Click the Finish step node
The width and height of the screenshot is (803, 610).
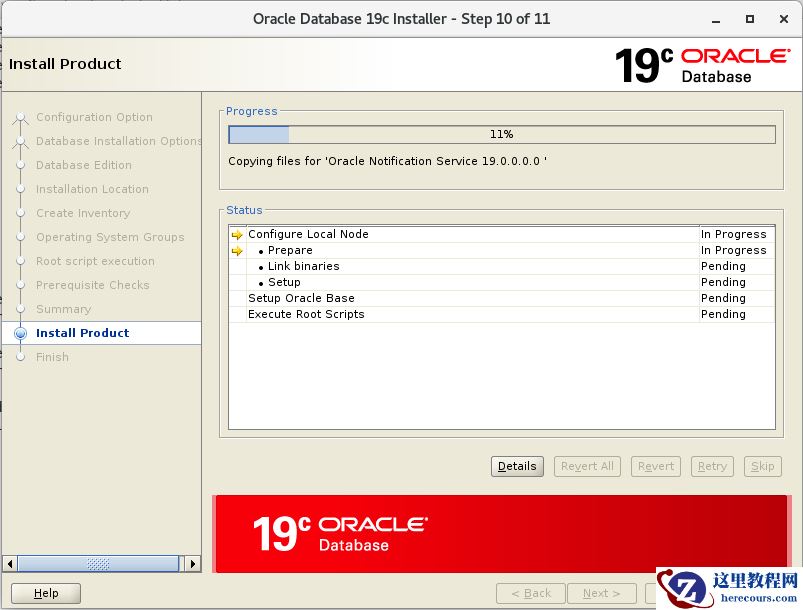pyautogui.click(x=20, y=357)
